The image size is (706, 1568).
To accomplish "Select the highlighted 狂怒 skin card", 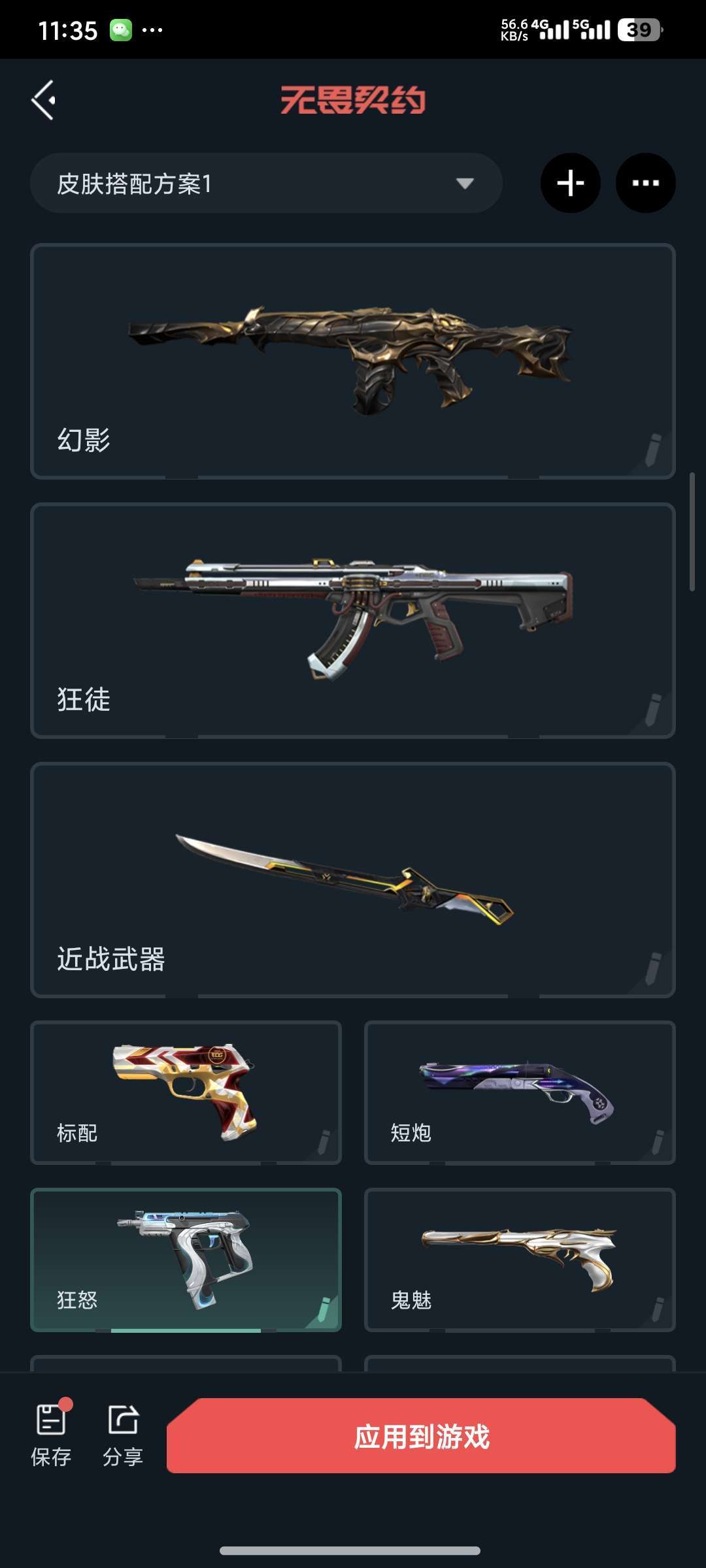I will coord(186,1260).
